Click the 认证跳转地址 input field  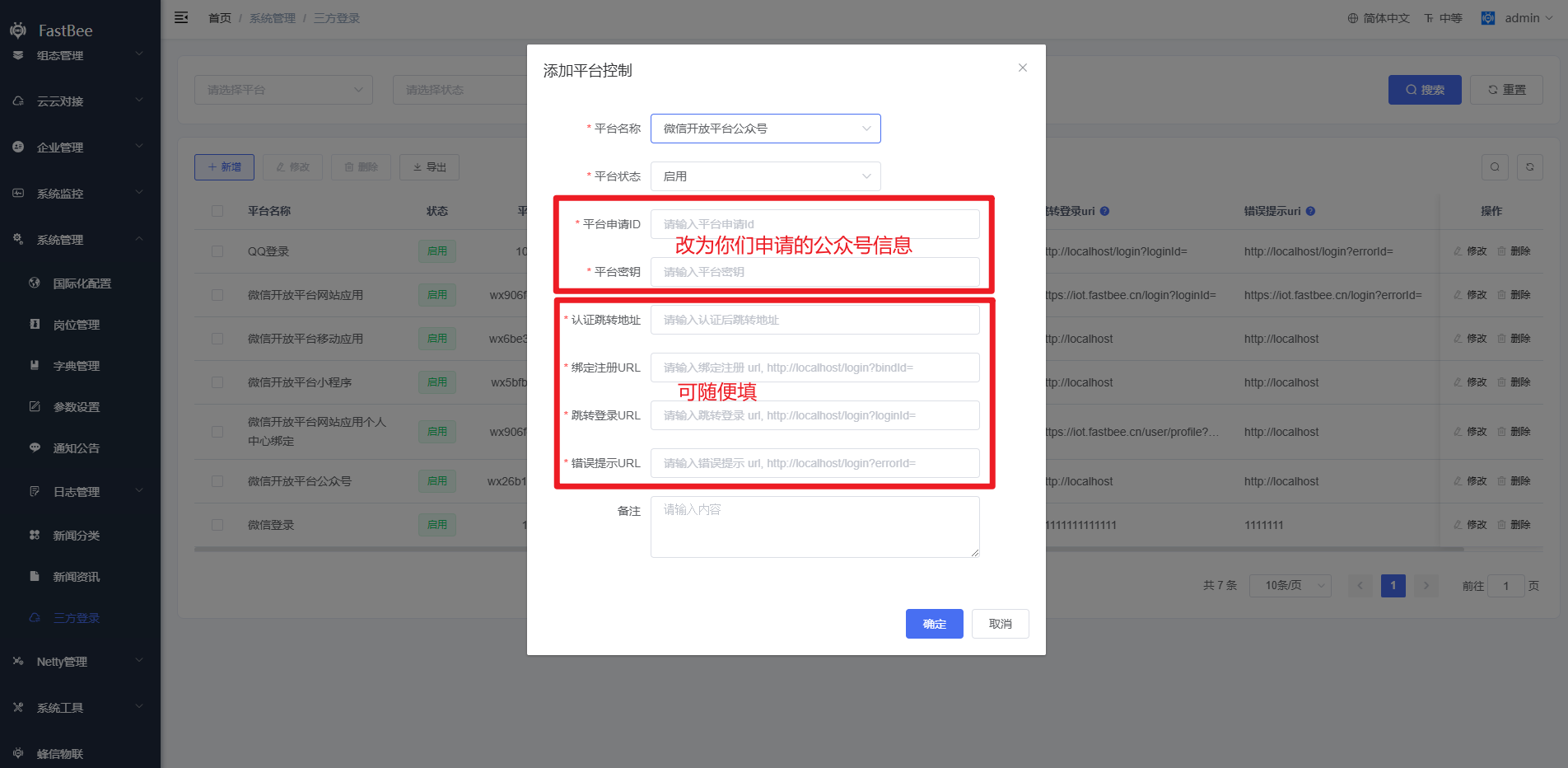[815, 320]
